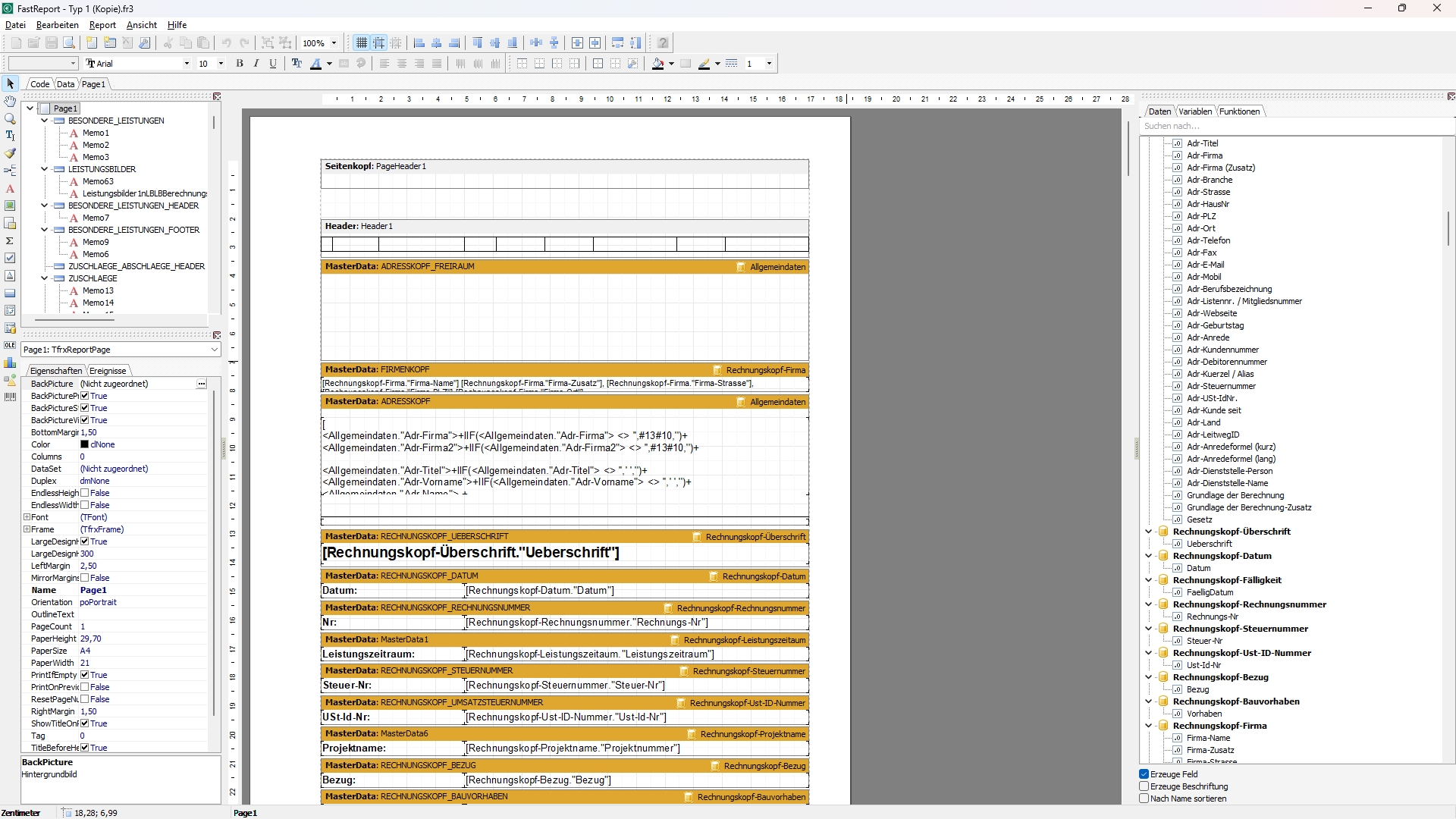Open the zoom 100% dropdown
The height and width of the screenshot is (819, 1456).
(x=334, y=43)
